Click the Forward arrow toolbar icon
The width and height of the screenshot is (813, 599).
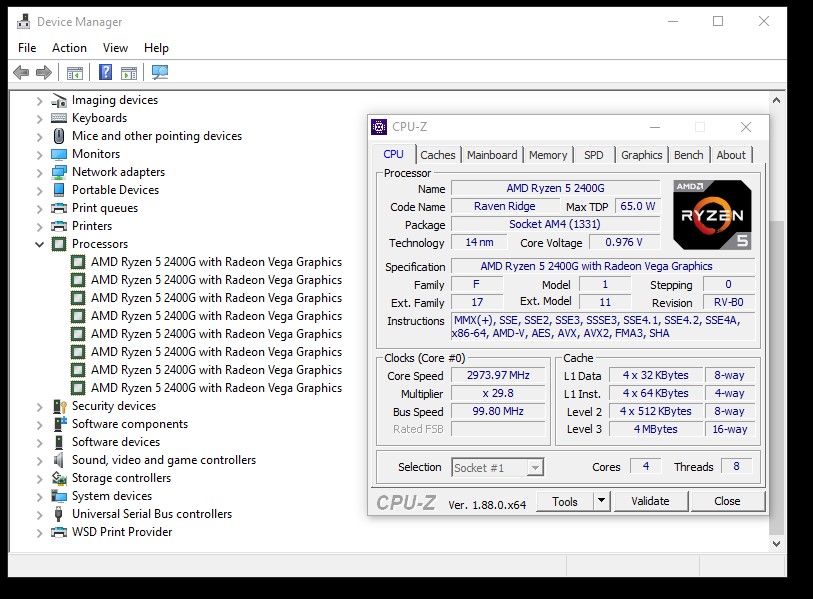(x=43, y=72)
